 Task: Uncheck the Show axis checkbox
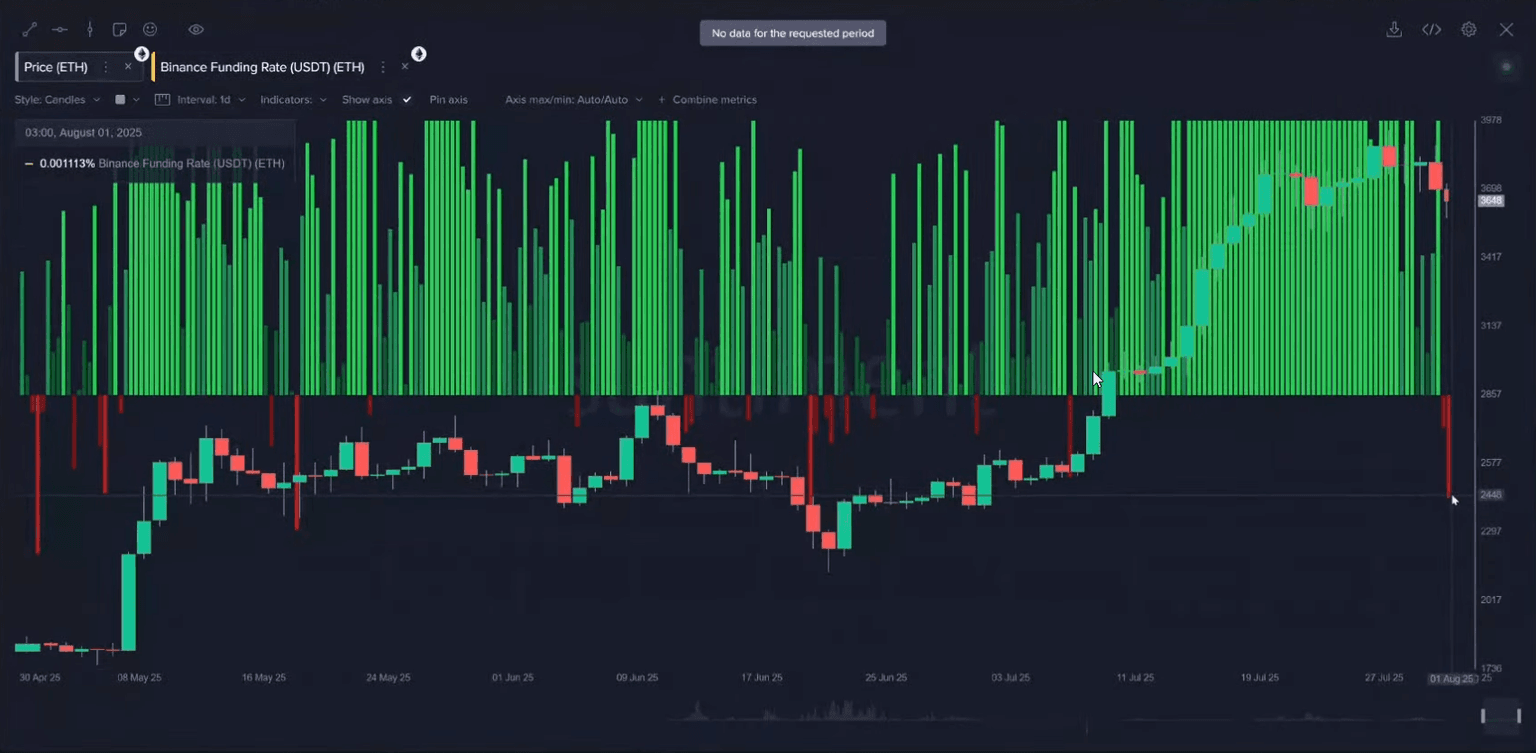pyautogui.click(x=407, y=100)
